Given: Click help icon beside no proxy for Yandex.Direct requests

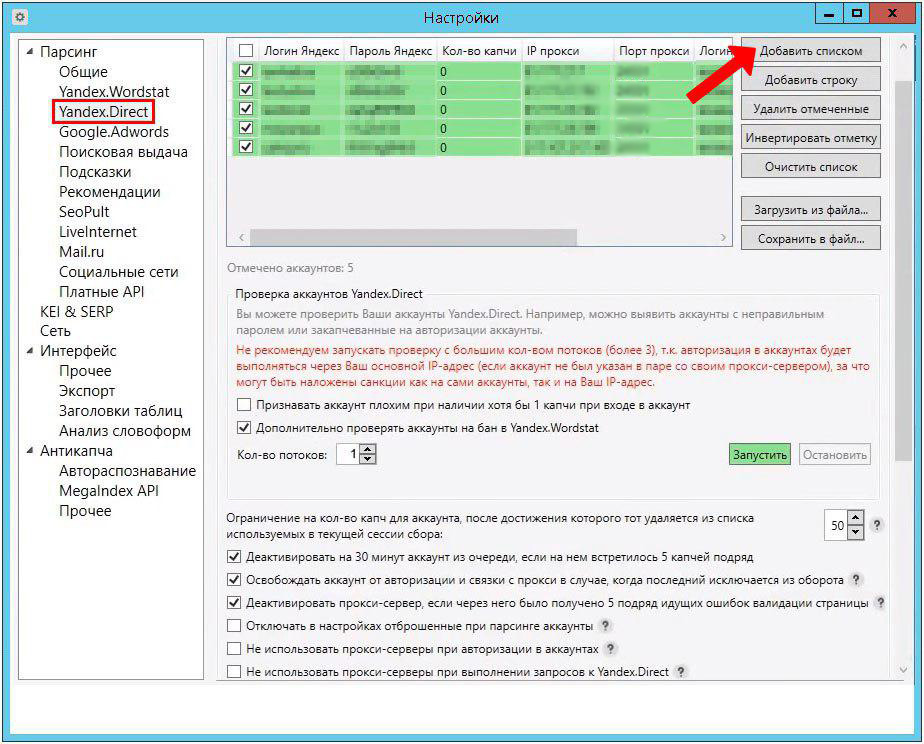Looking at the screenshot, I should 681,672.
